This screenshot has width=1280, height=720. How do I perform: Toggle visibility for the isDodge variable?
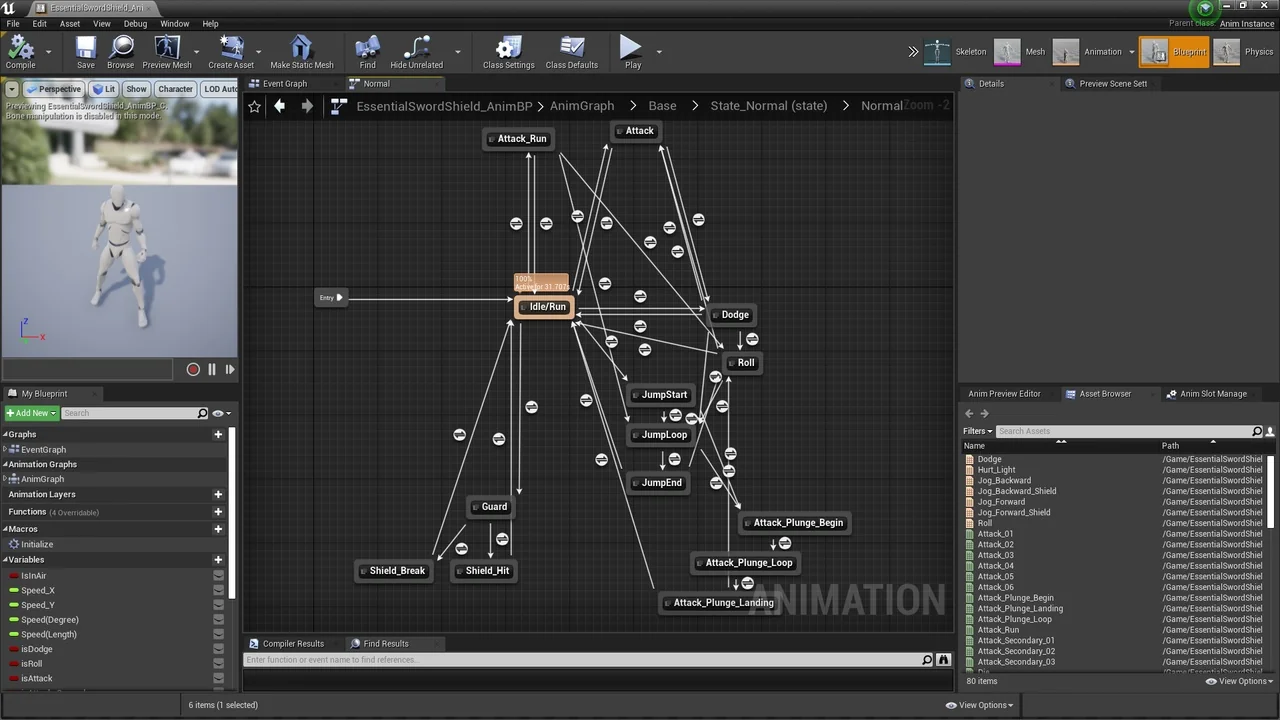tap(219, 649)
